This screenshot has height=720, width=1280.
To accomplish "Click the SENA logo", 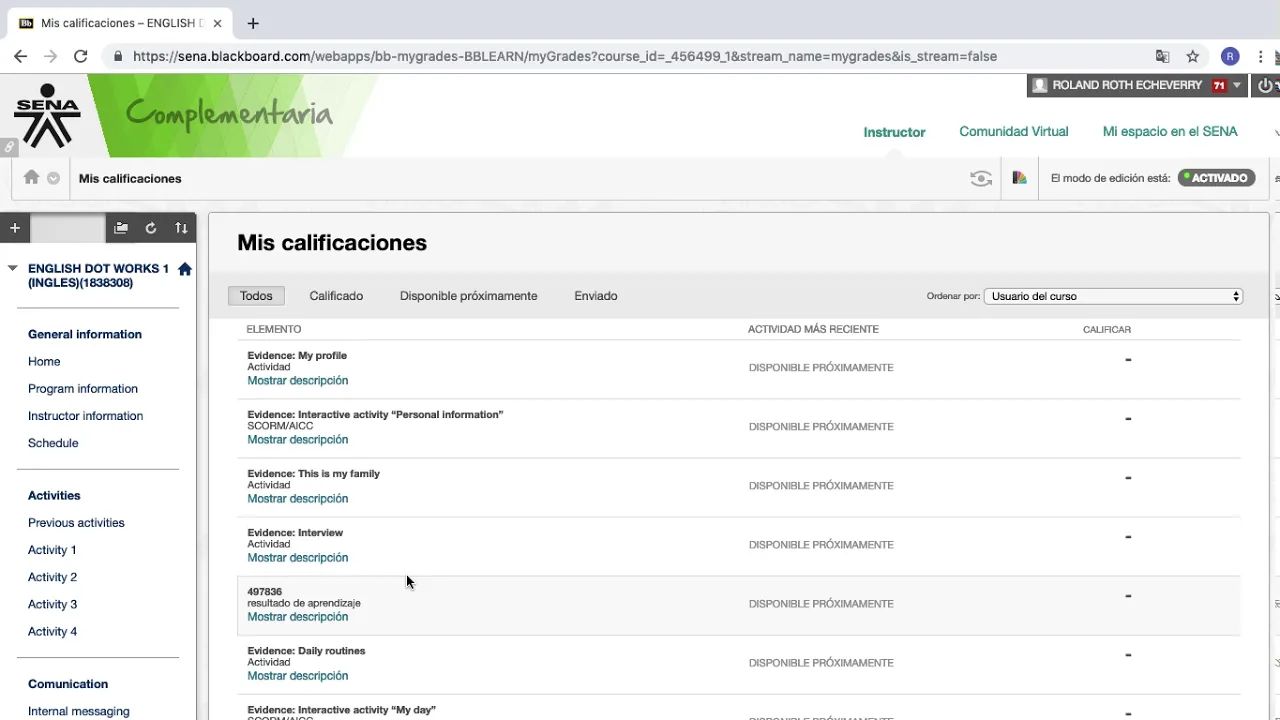I will tap(47, 116).
